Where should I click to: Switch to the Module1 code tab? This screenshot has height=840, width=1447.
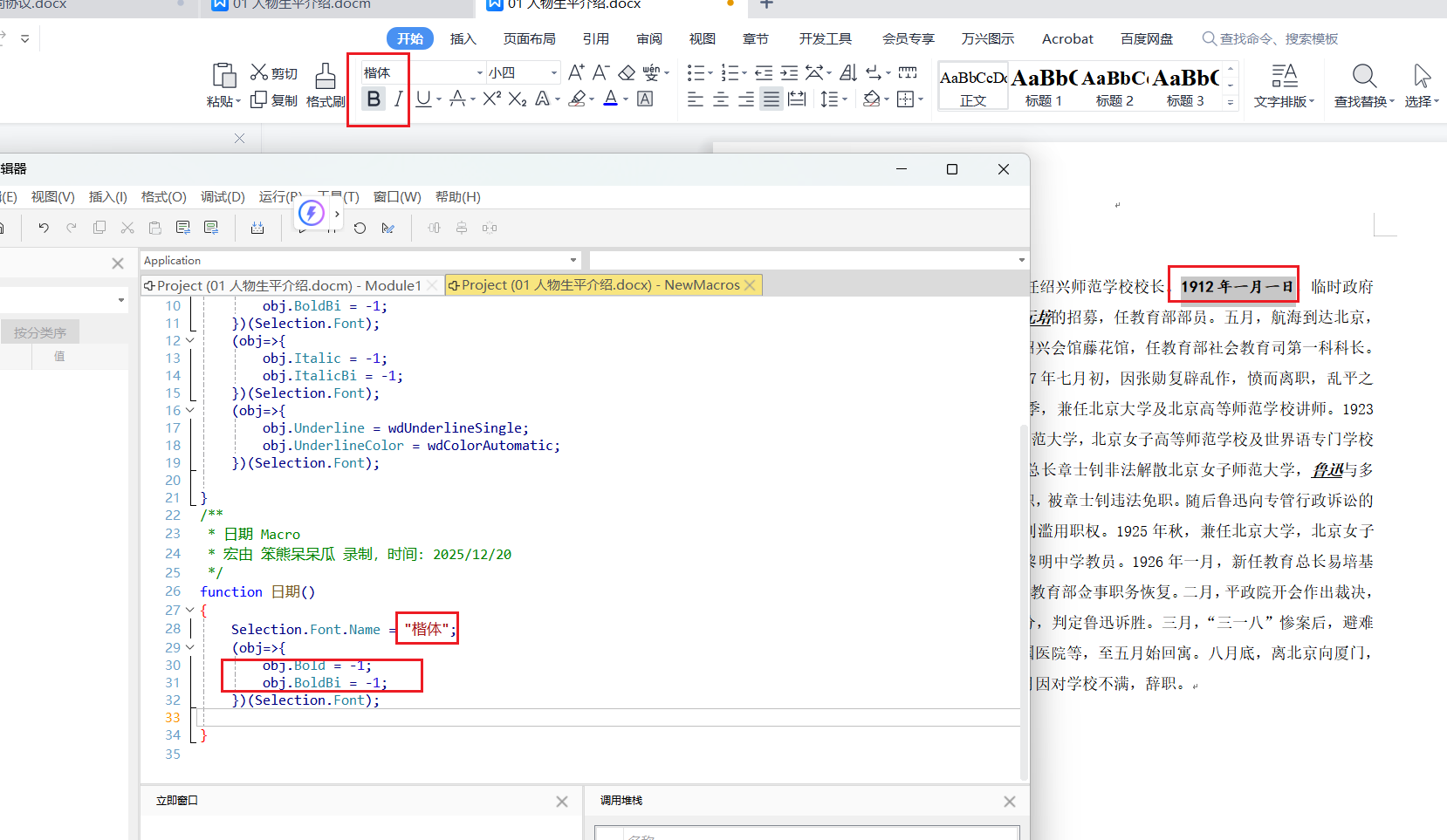click(x=288, y=285)
